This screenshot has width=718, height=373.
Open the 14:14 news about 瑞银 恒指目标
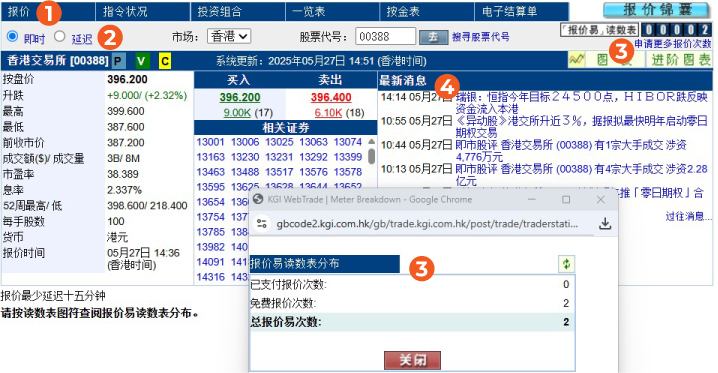pyautogui.click(x=582, y=103)
